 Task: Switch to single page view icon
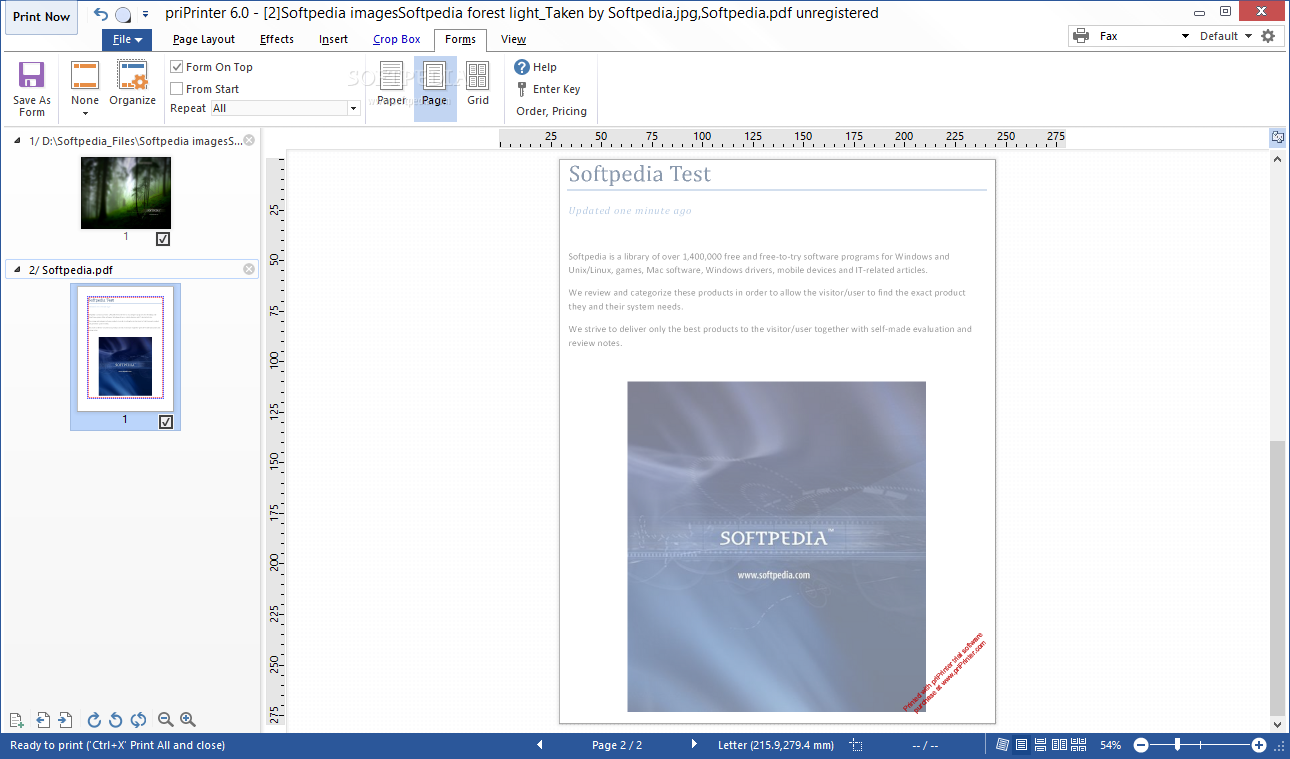coord(1022,745)
